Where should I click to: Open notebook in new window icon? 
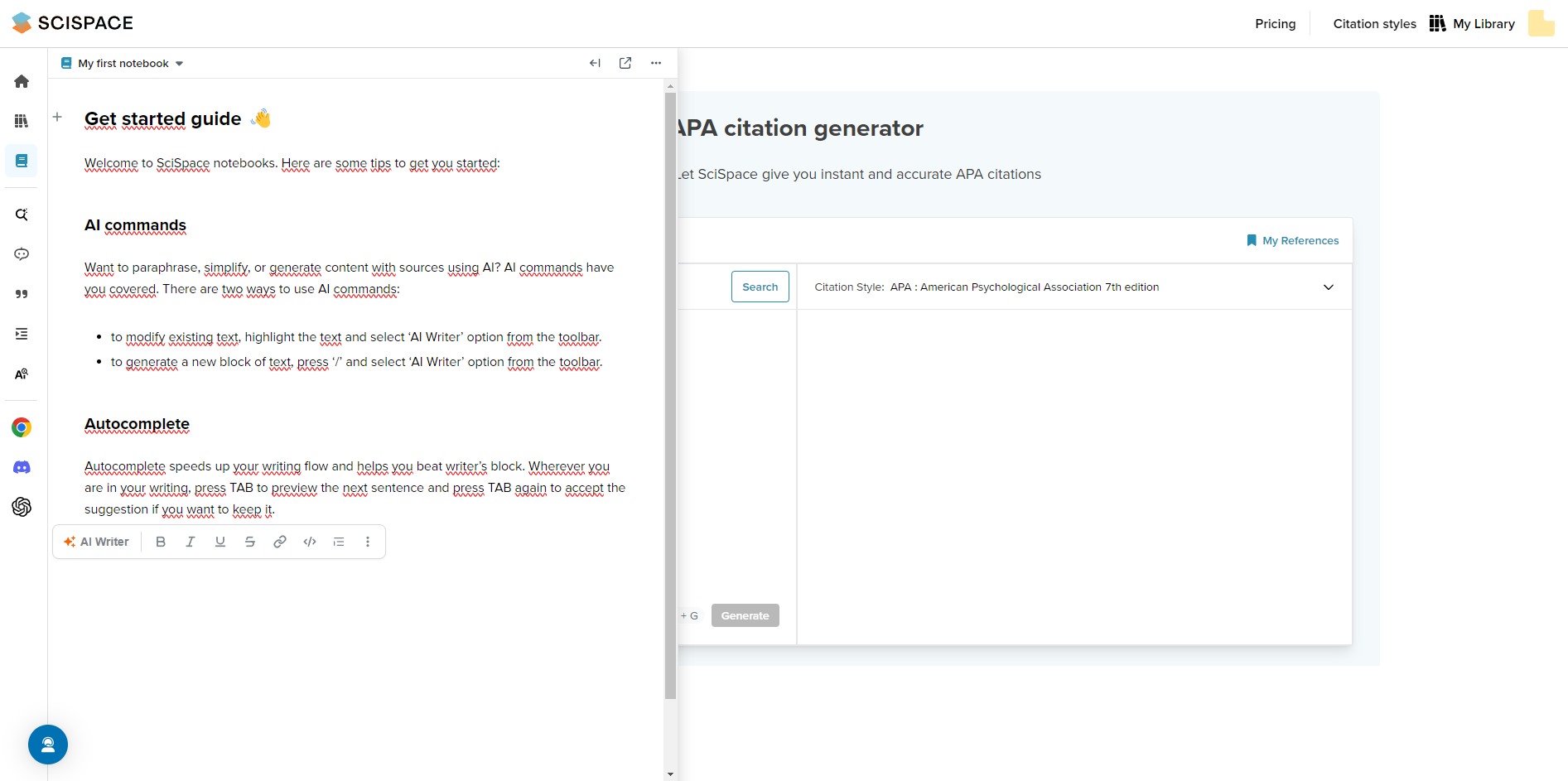tap(625, 63)
